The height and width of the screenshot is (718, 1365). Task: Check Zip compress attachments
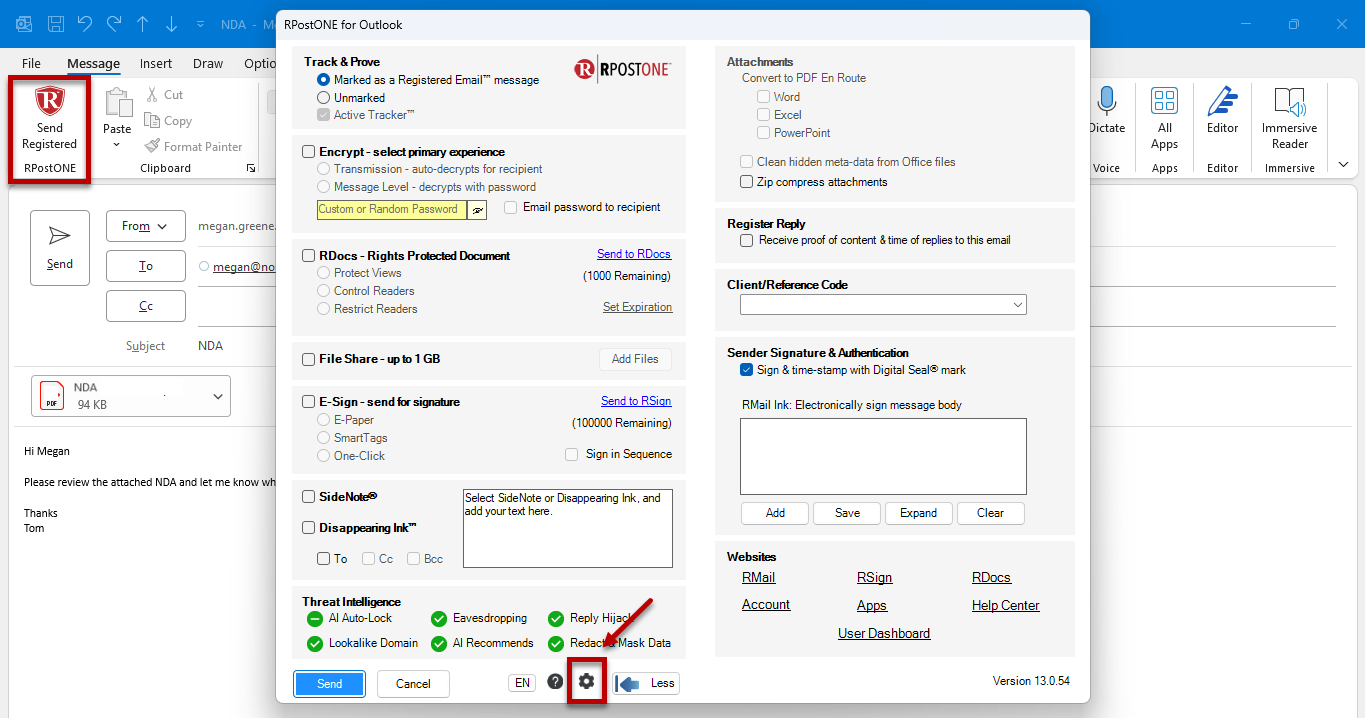tap(747, 182)
